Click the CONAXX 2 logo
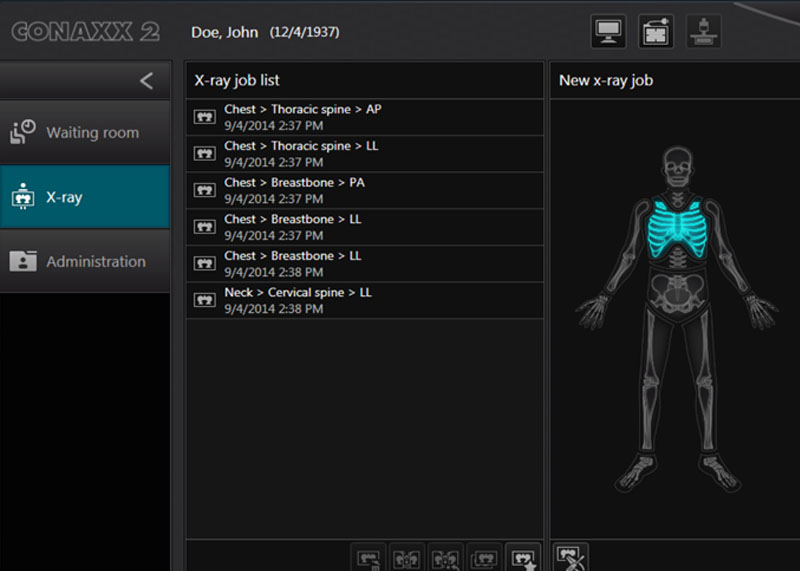Viewport: 800px width, 571px height. tap(85, 32)
